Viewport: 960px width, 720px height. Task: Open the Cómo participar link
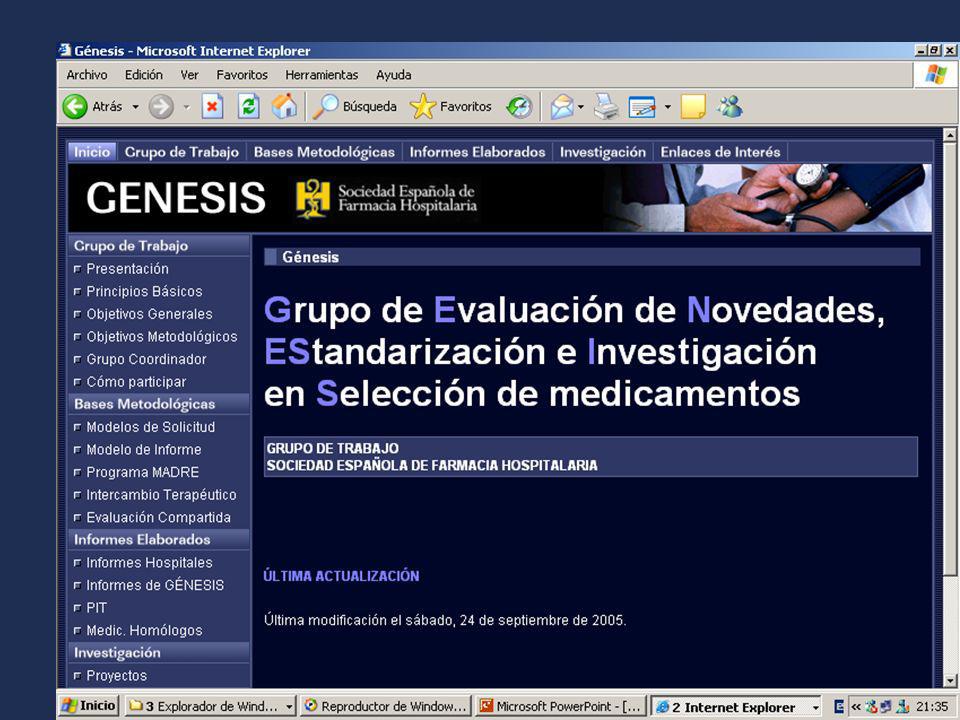136,382
